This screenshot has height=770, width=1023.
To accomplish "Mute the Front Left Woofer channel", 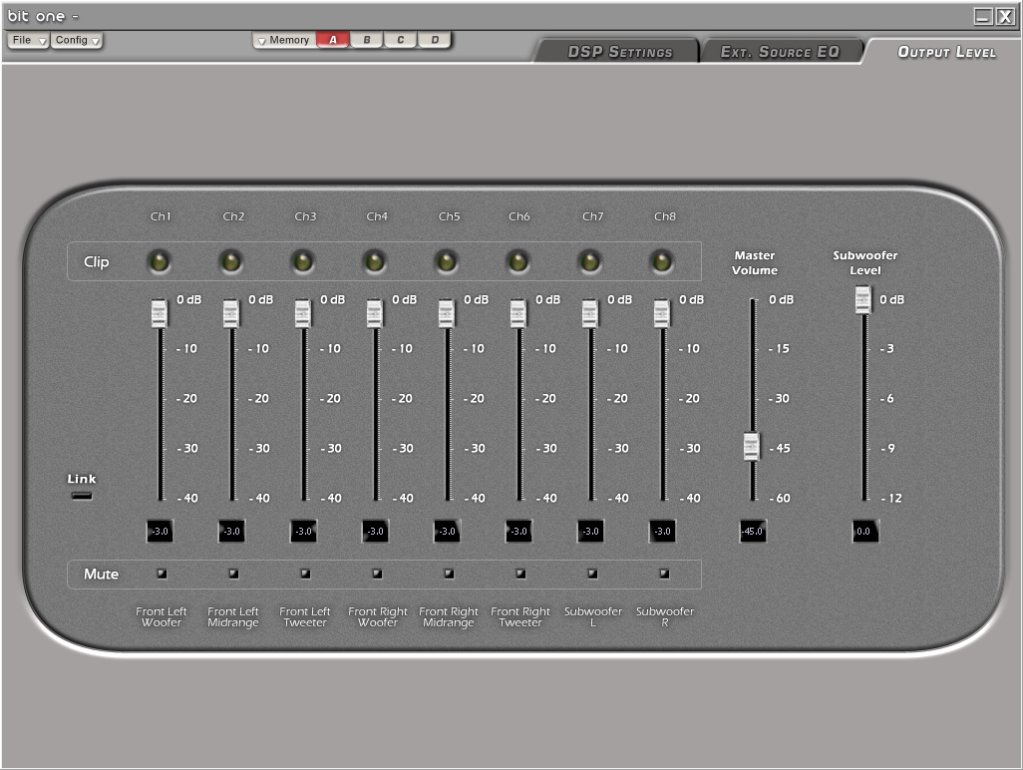I will tap(162, 574).
